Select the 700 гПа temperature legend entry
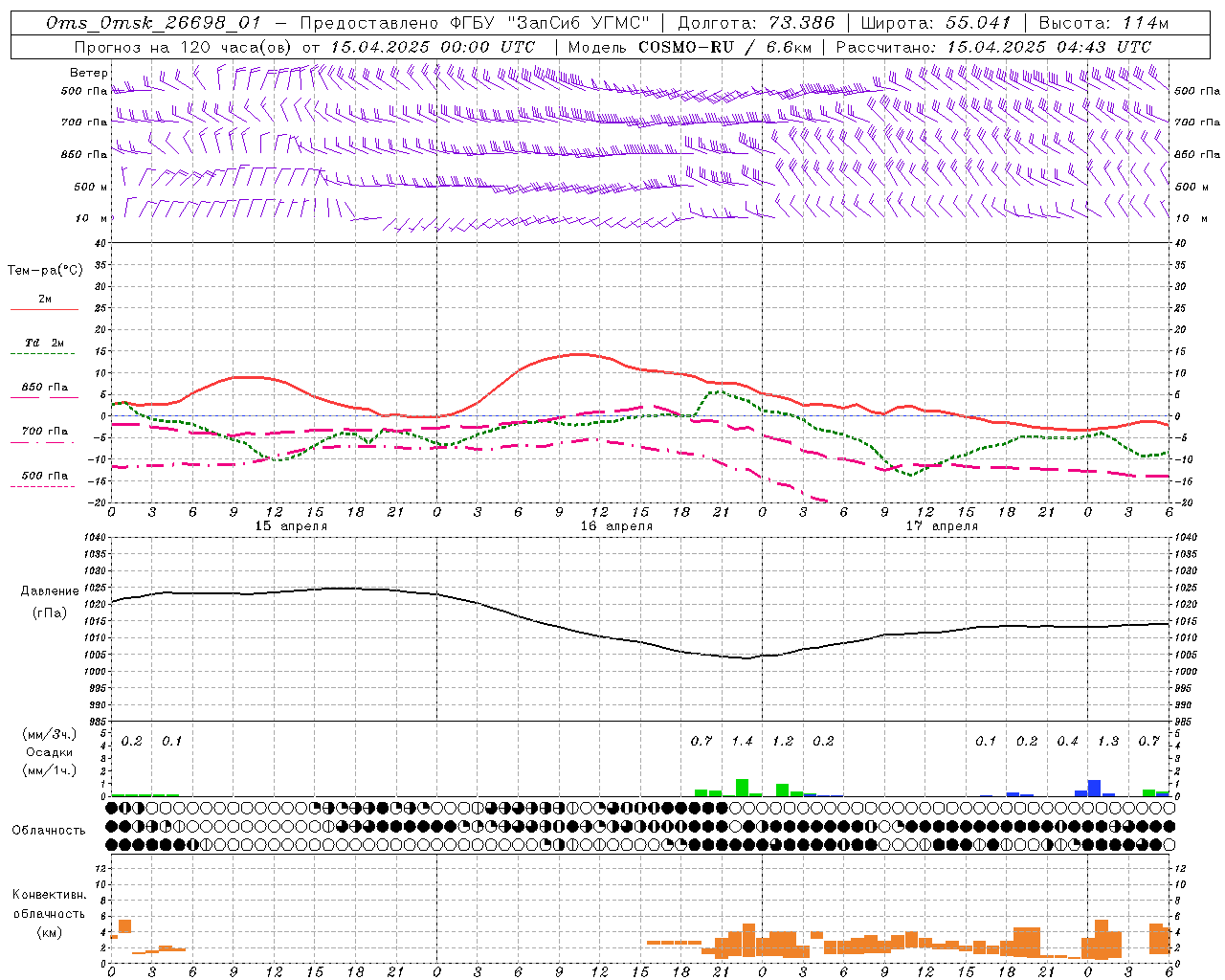The width and height of the screenshot is (1225, 980). pos(45,432)
